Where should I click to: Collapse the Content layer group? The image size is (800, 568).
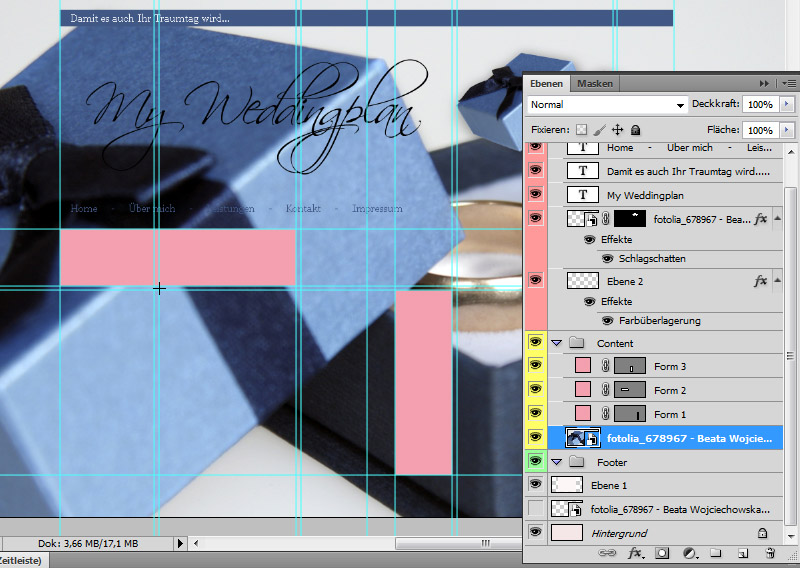(557, 343)
